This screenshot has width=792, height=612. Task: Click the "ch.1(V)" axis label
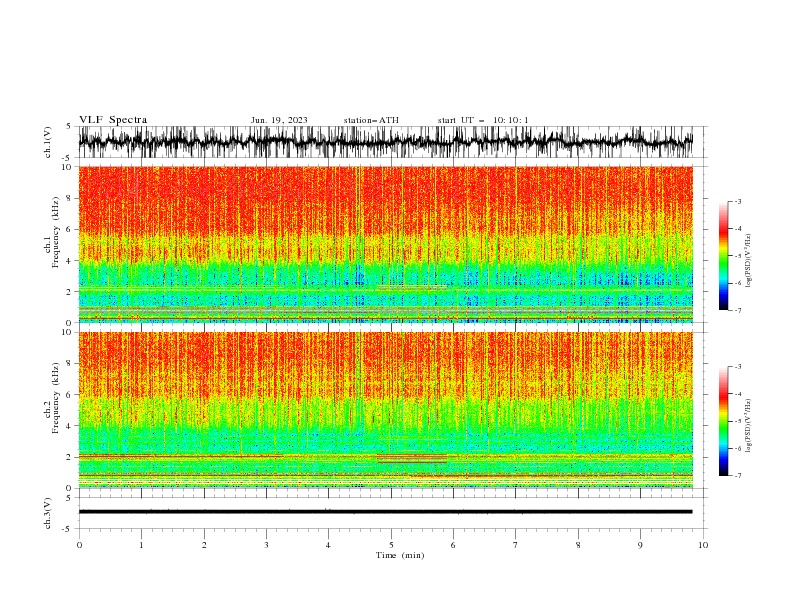click(x=48, y=142)
